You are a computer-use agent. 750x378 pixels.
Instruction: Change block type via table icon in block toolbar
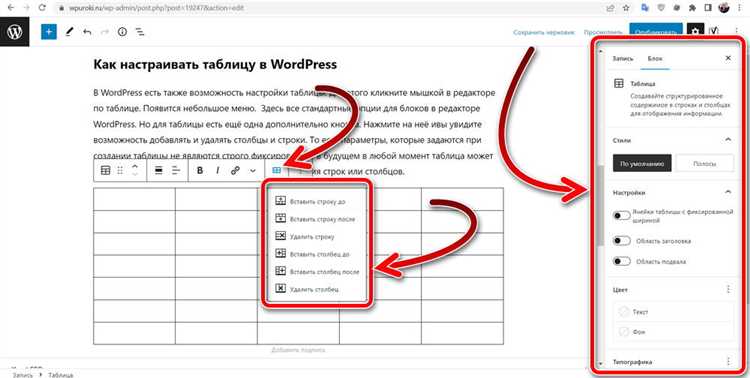click(105, 170)
